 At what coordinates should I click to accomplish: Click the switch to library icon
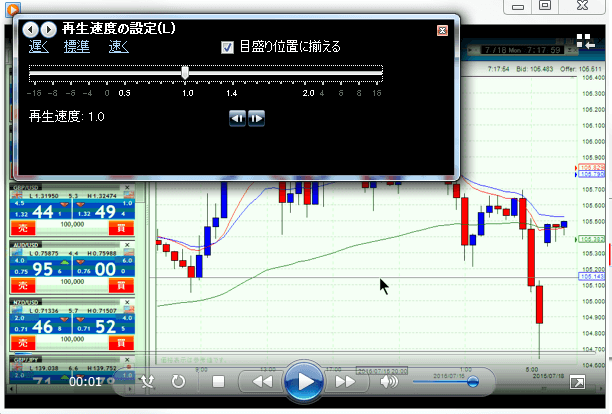tap(583, 41)
